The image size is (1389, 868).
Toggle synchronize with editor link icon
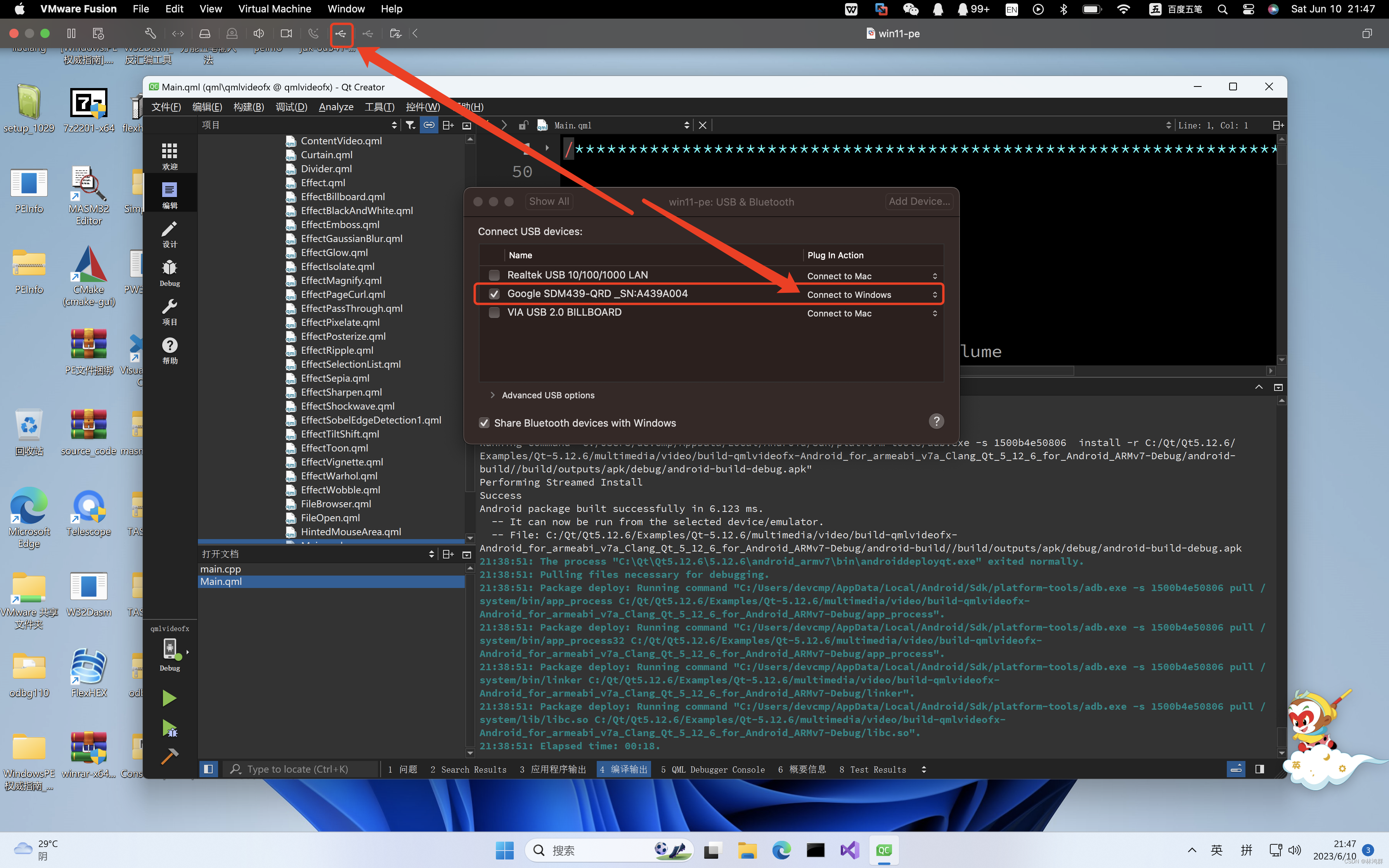click(x=429, y=125)
